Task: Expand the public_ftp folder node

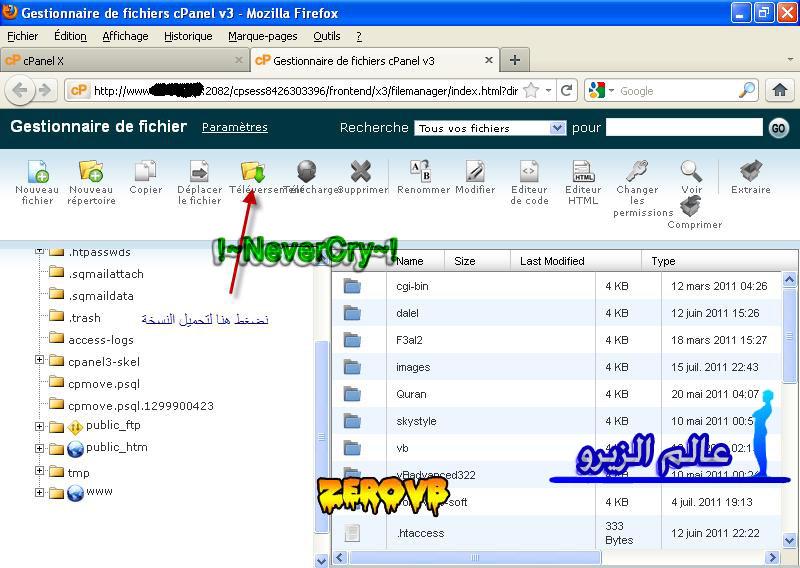Action: pos(39,426)
